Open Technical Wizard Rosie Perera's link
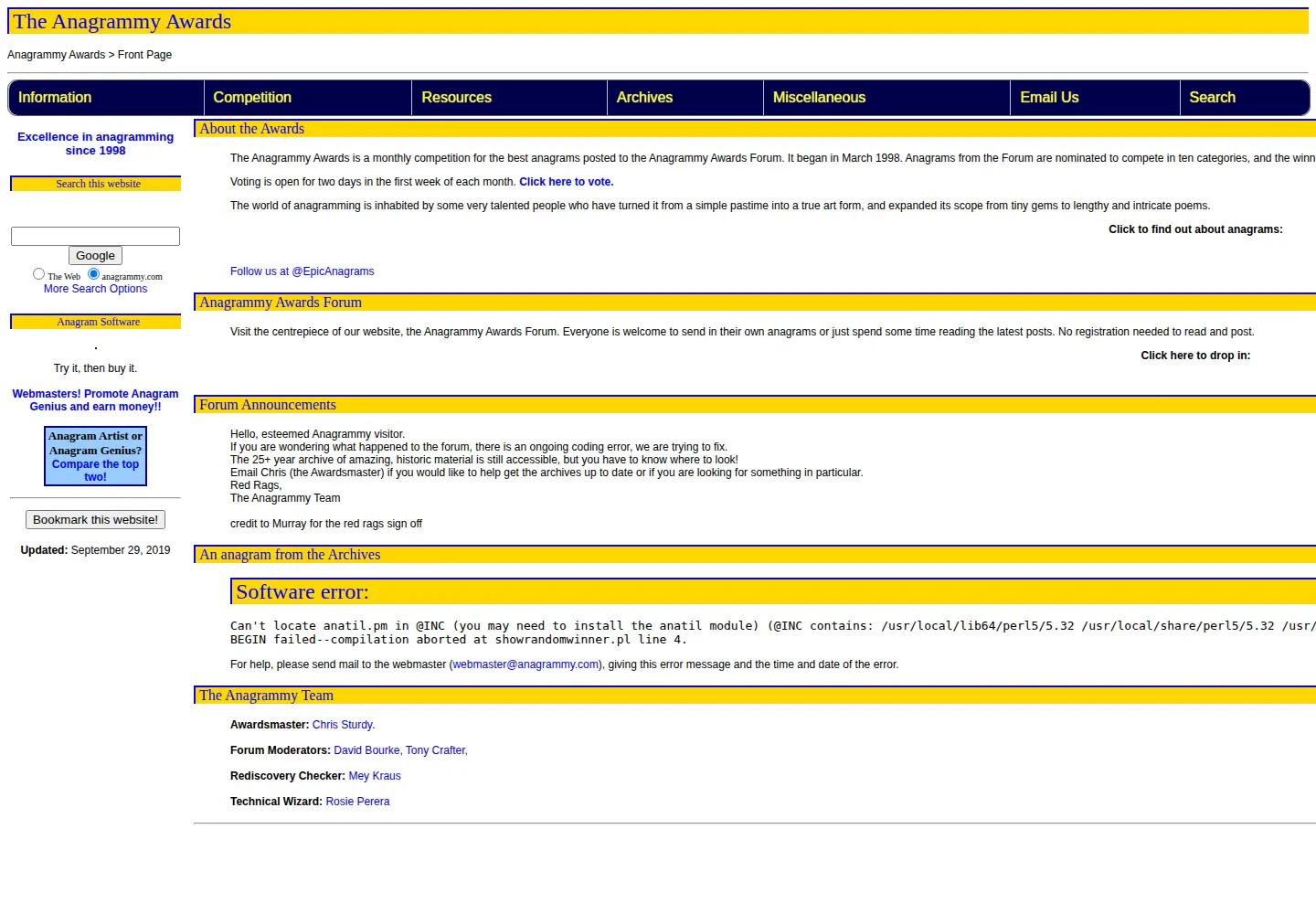The width and height of the screenshot is (1316, 914). pos(357,802)
